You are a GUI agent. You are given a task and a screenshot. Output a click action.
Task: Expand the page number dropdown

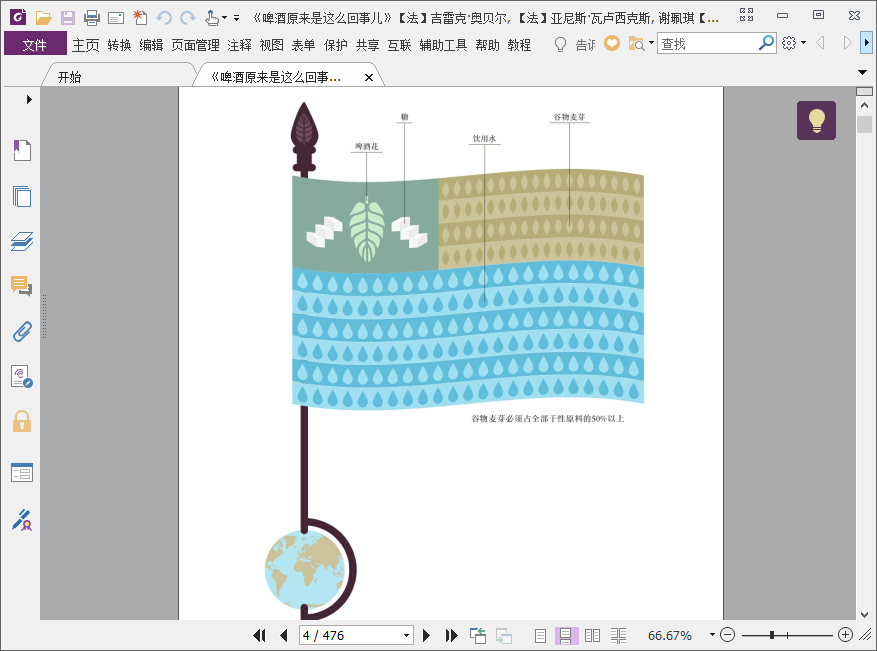pos(406,635)
